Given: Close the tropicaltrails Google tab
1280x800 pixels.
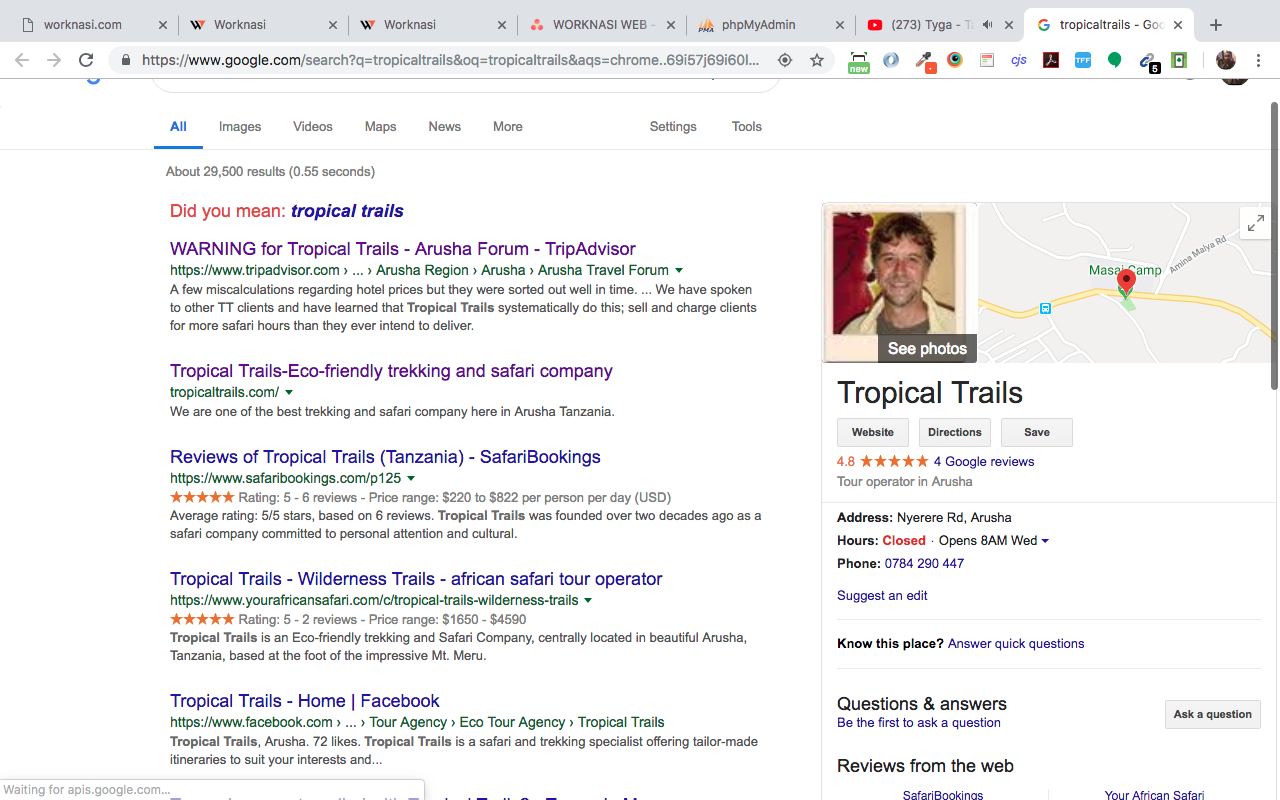Looking at the screenshot, I should [1179, 25].
